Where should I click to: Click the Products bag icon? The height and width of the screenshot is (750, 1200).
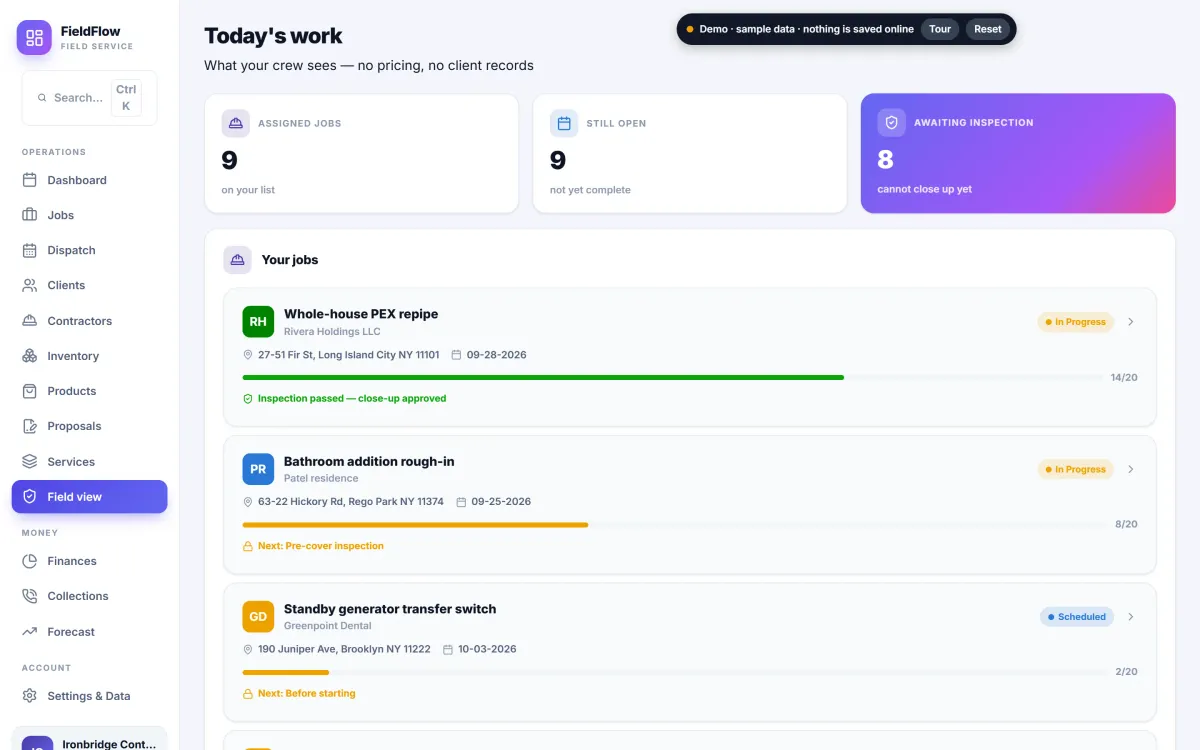(x=30, y=391)
